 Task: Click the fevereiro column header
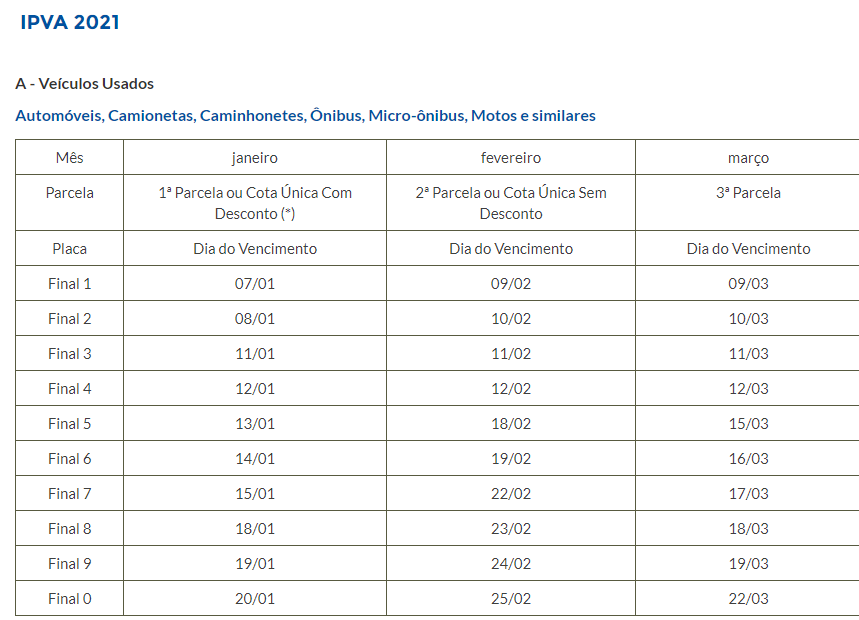pos(511,158)
